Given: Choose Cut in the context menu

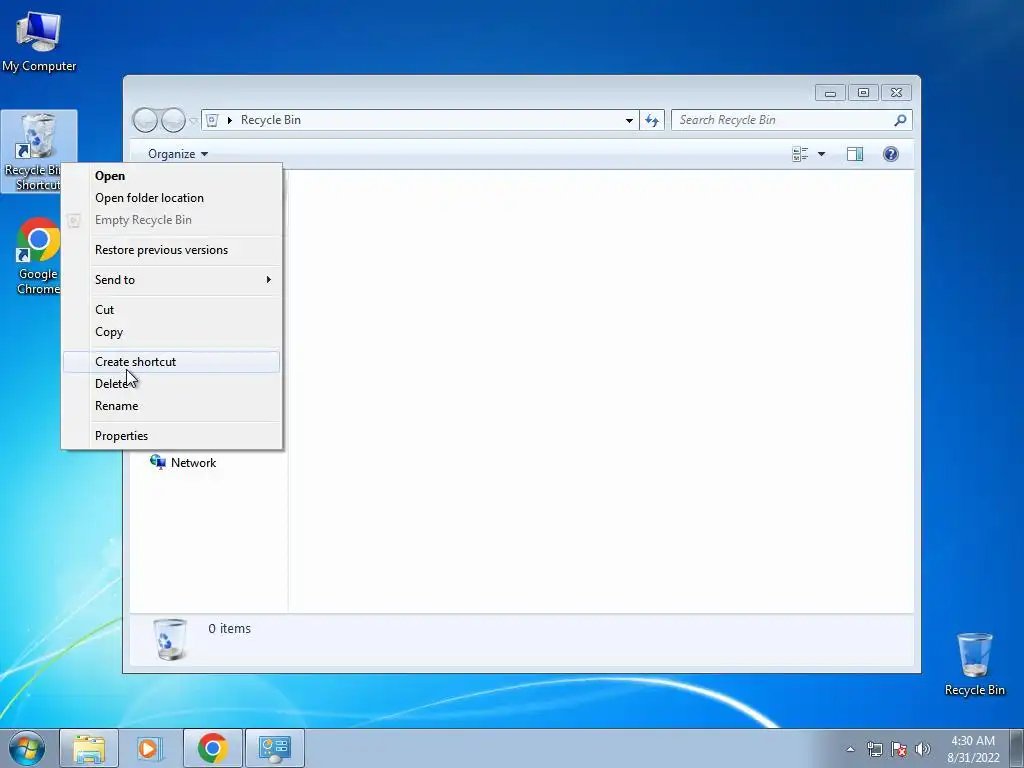Looking at the screenshot, I should (172, 310).
